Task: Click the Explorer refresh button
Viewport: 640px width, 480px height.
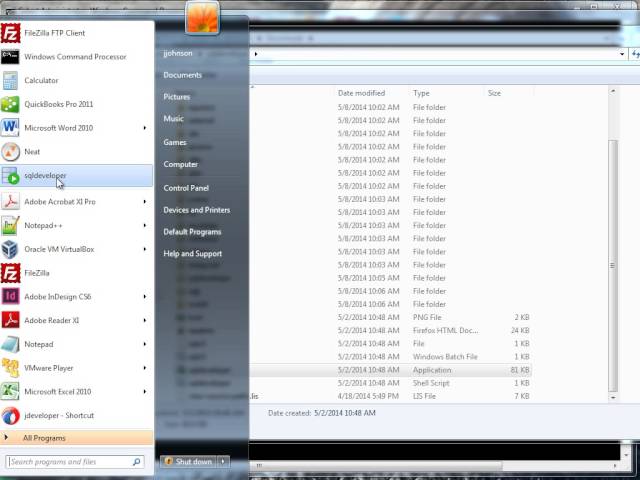Action: point(635,54)
